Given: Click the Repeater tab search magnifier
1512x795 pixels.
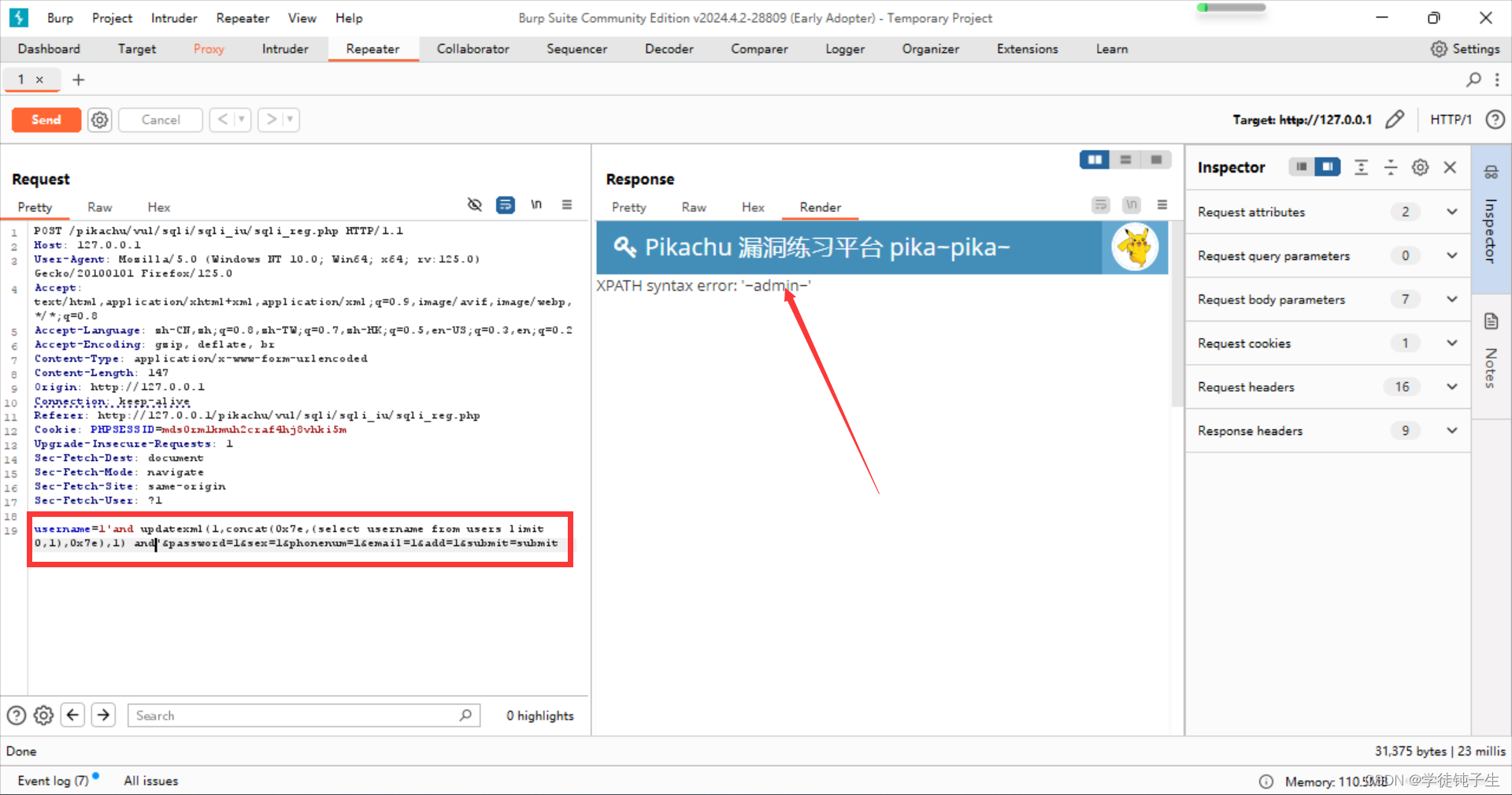Looking at the screenshot, I should coord(1473,80).
